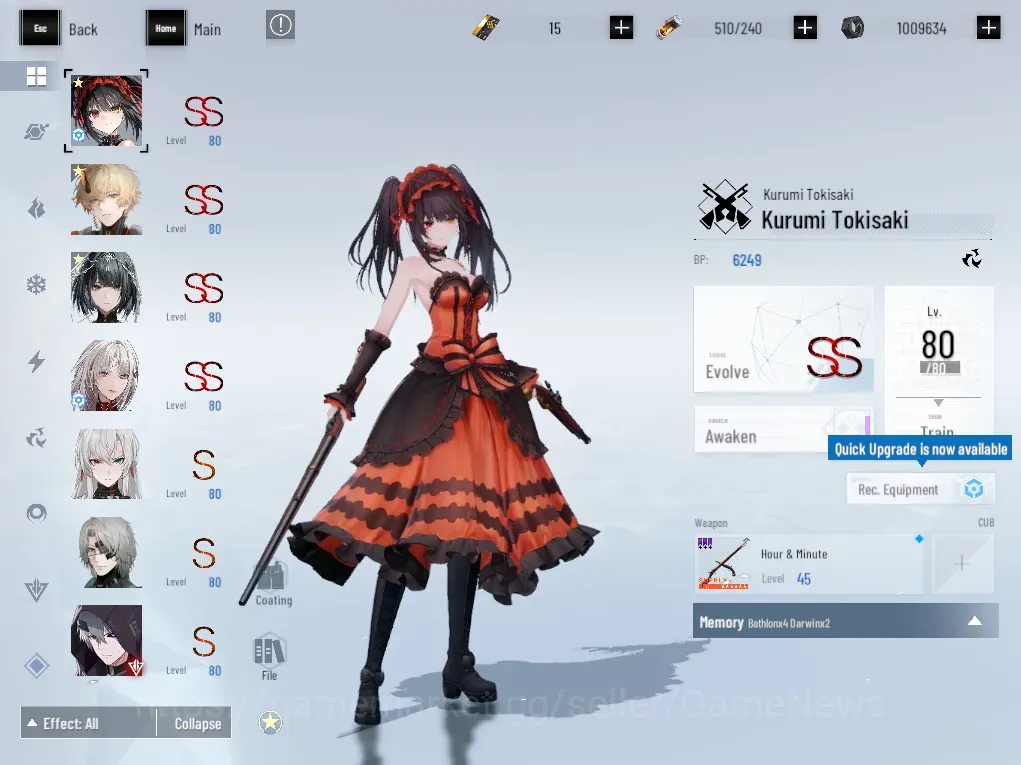Click the swirl element icon beside BP
The height and width of the screenshot is (765, 1021).
tap(972, 259)
